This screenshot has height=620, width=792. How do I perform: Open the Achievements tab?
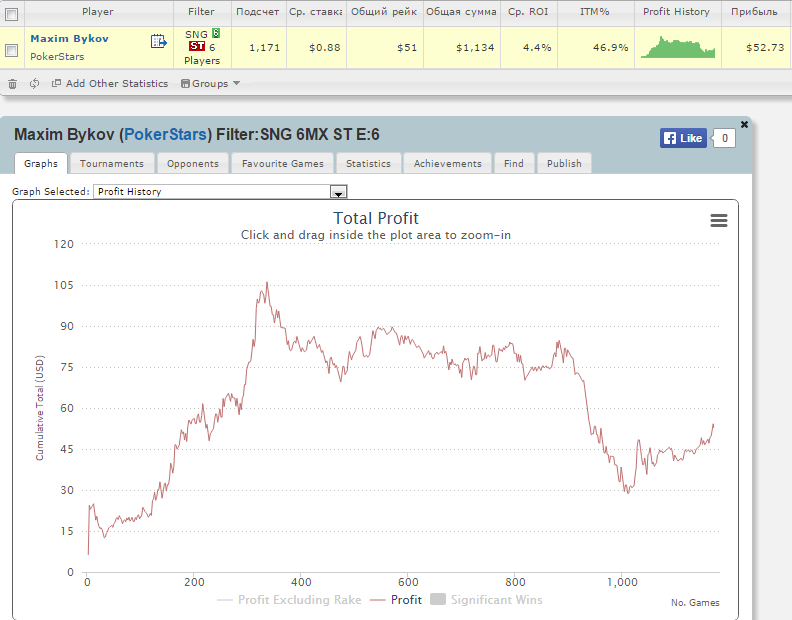(448, 163)
